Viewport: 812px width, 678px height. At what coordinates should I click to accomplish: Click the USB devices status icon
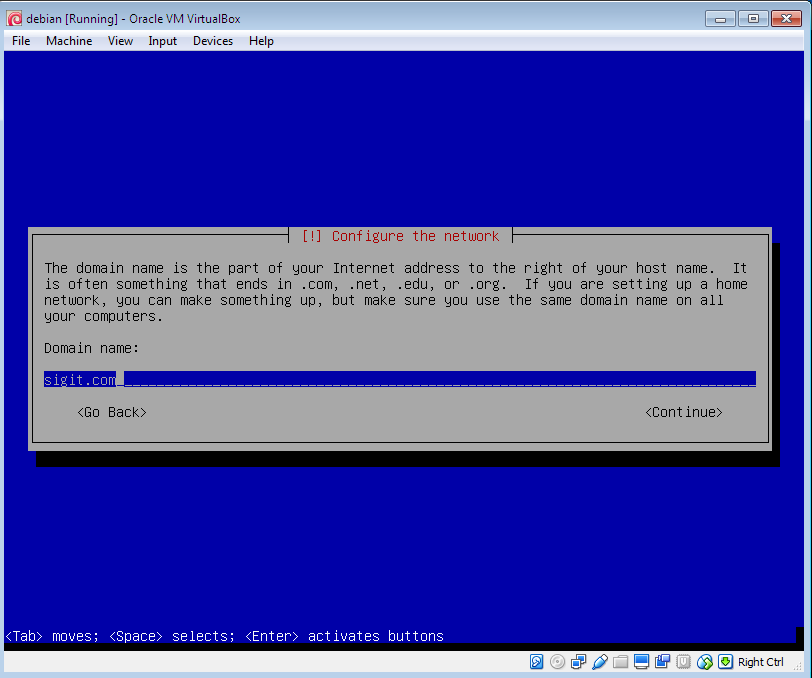point(600,661)
